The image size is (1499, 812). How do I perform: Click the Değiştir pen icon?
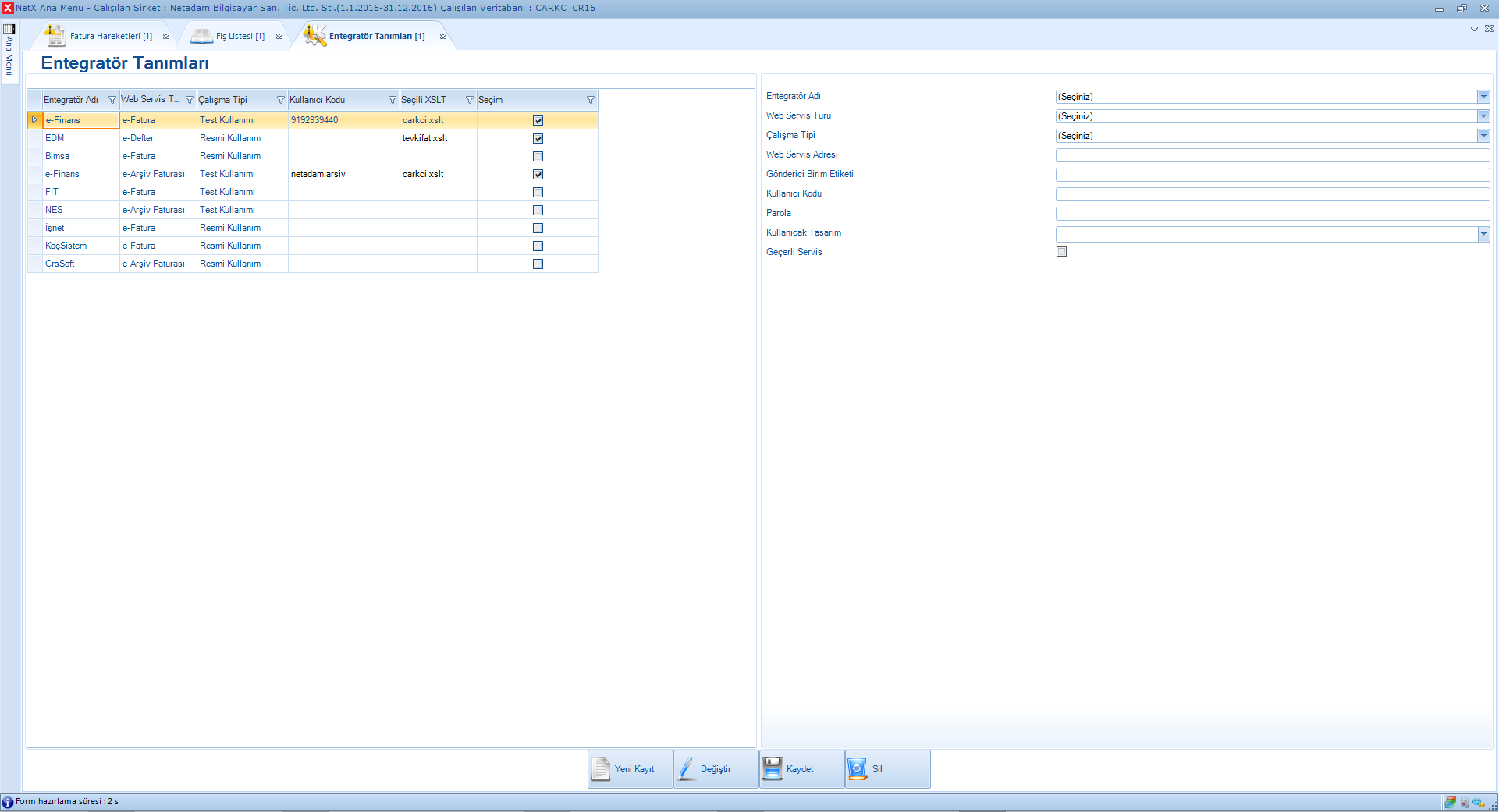coord(687,769)
